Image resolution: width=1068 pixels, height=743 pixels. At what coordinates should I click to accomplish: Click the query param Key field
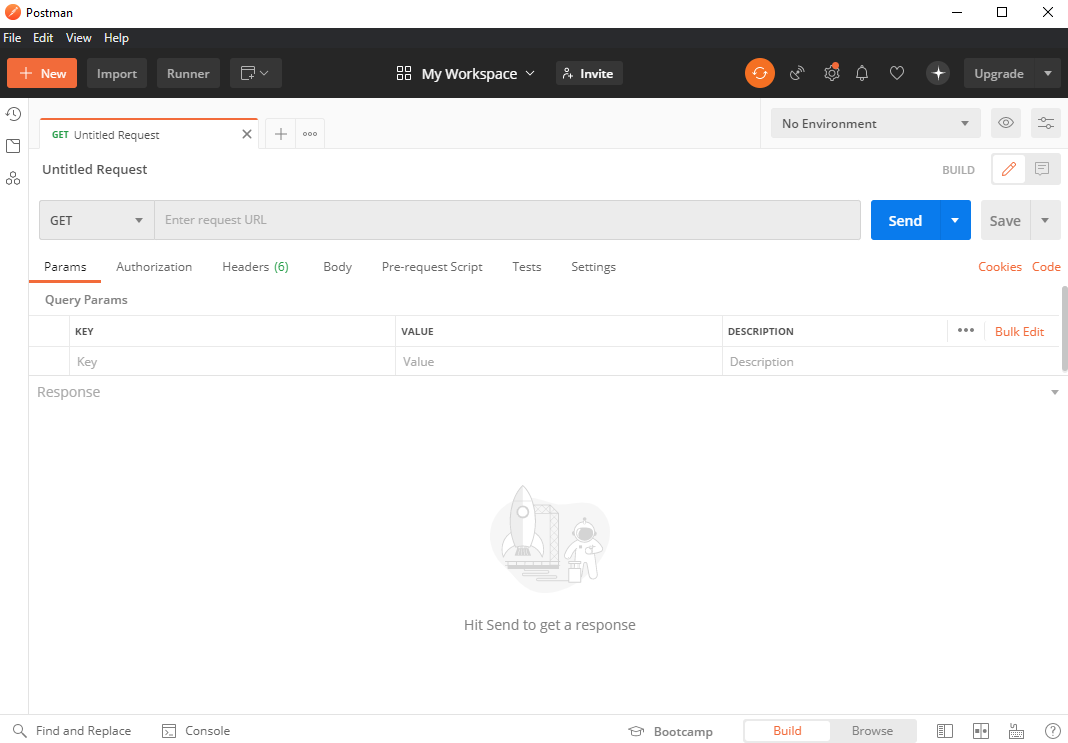(232, 362)
